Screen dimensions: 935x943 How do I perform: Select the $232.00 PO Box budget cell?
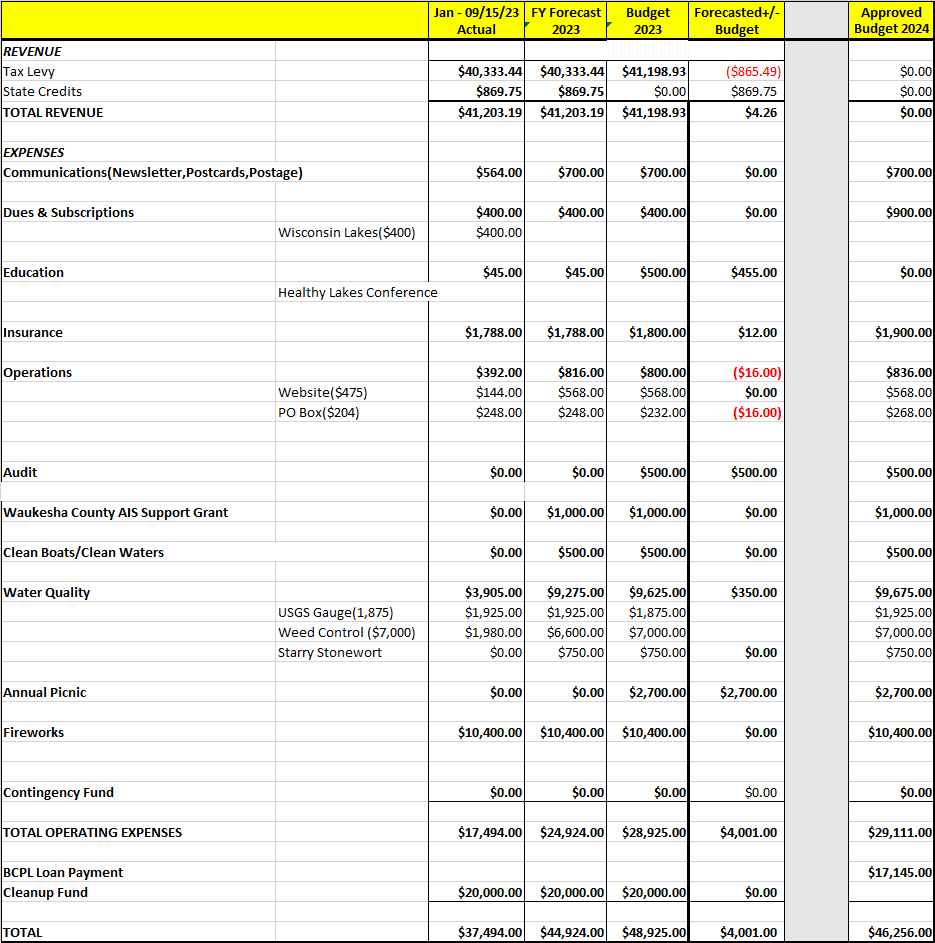point(663,413)
